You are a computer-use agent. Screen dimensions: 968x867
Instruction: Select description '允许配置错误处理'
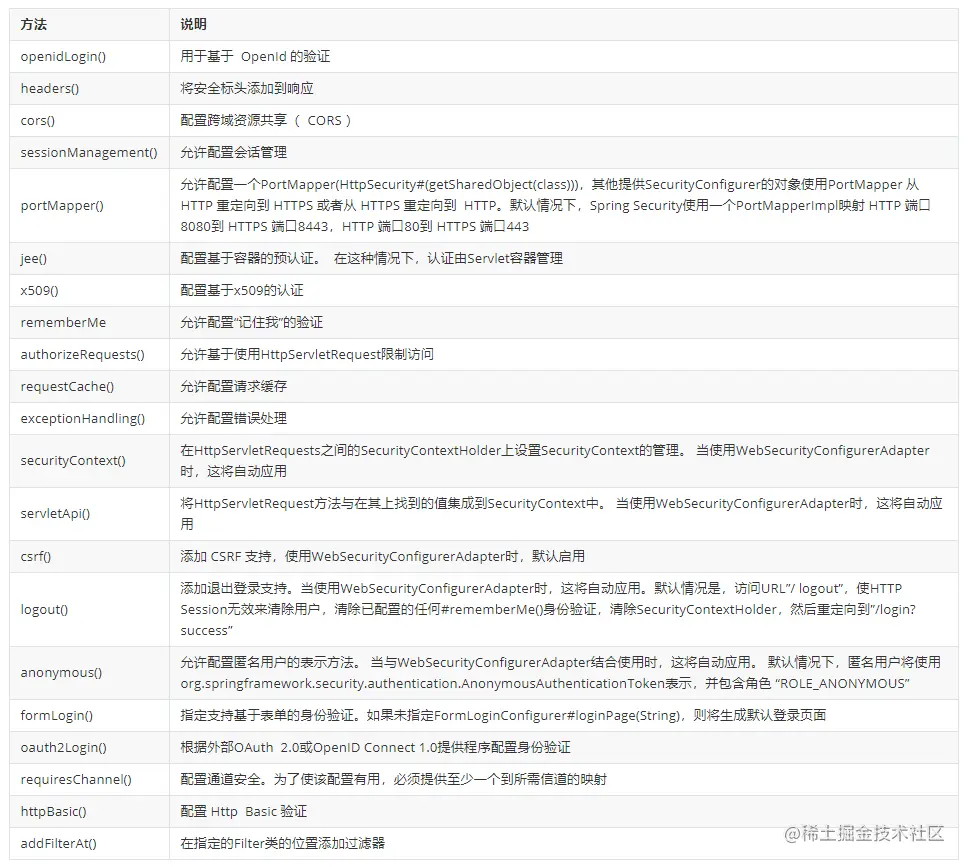coord(233,419)
